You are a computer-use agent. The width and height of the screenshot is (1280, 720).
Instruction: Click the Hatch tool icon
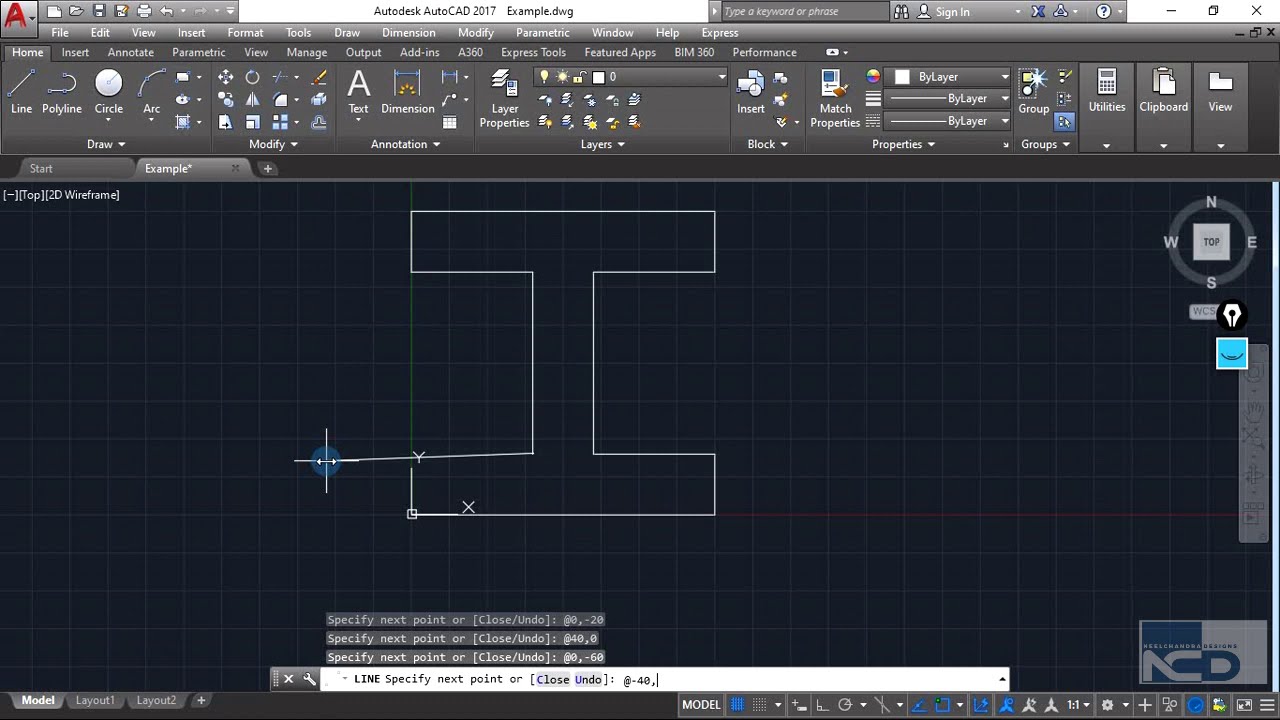click(x=183, y=122)
